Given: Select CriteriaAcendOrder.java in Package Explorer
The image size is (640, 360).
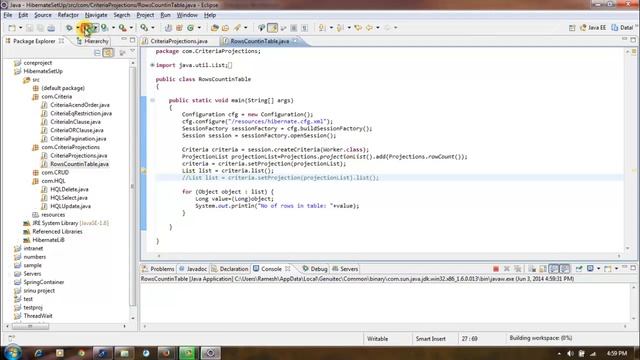Looking at the screenshot, I should 80,105.
